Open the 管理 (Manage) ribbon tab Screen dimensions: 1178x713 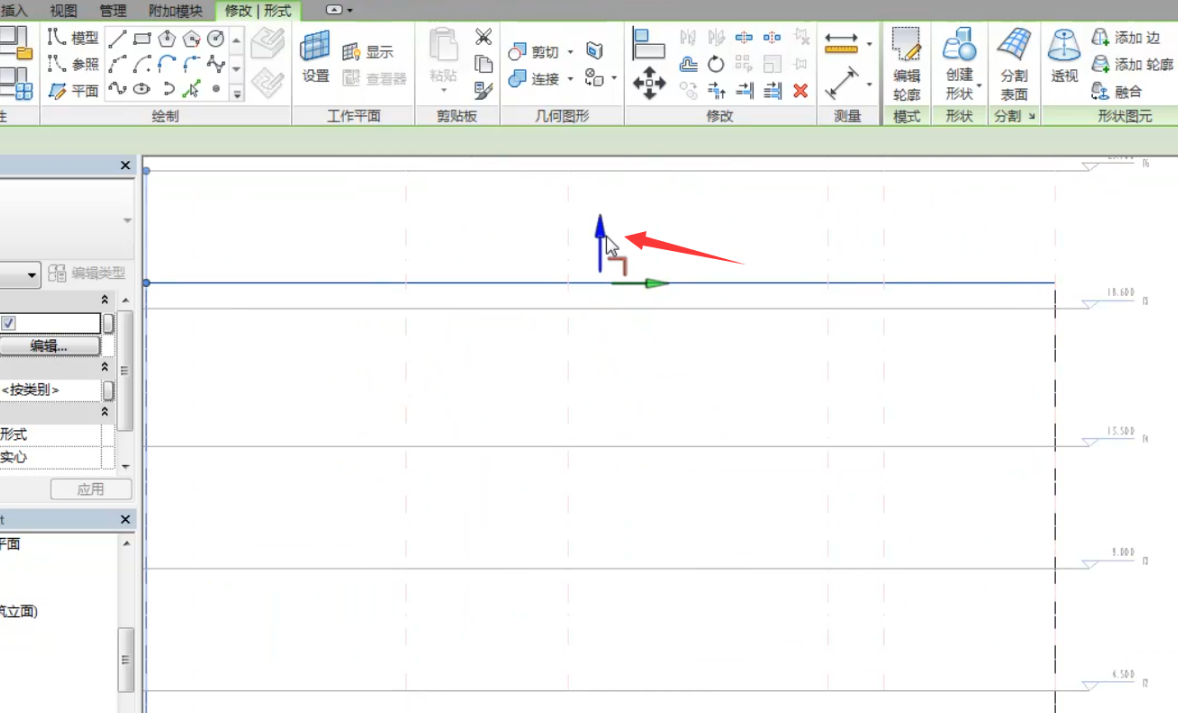113,10
